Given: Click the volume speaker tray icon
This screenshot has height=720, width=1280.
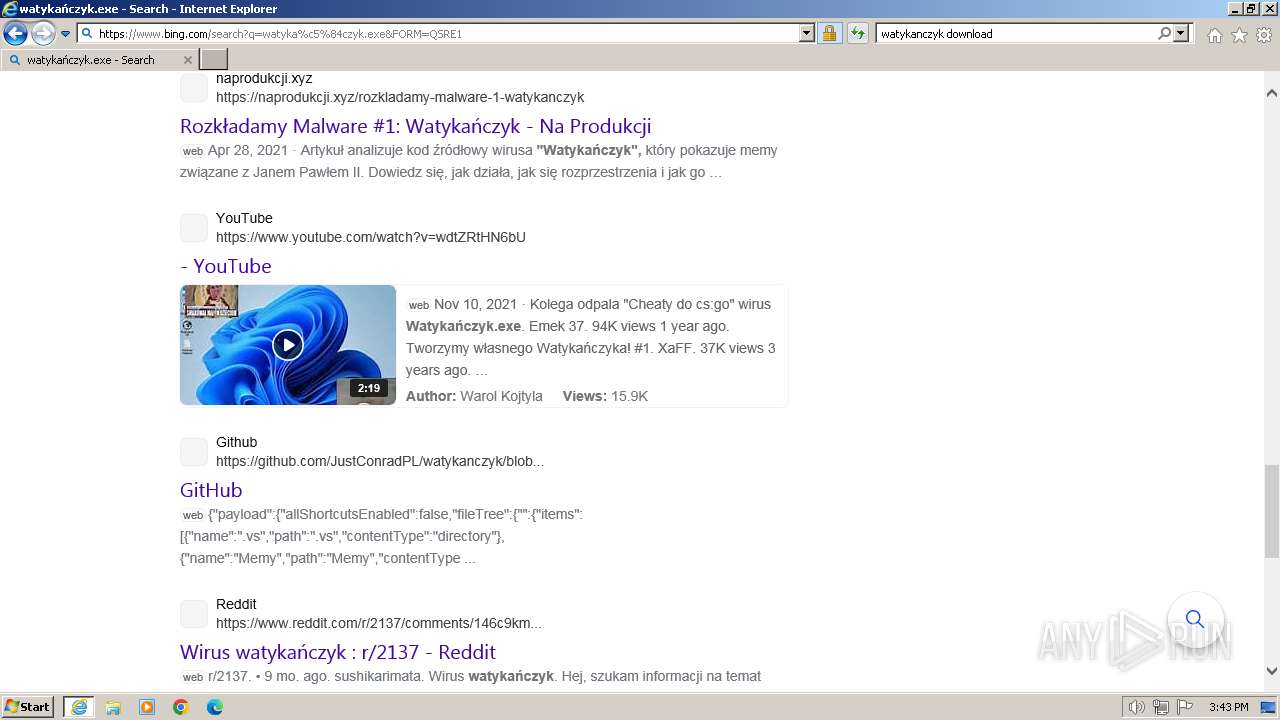Looking at the screenshot, I should tap(1137, 707).
